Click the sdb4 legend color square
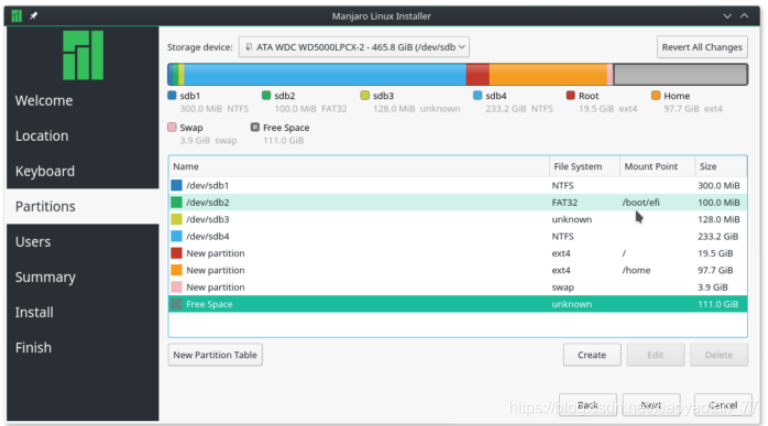 tap(478, 95)
